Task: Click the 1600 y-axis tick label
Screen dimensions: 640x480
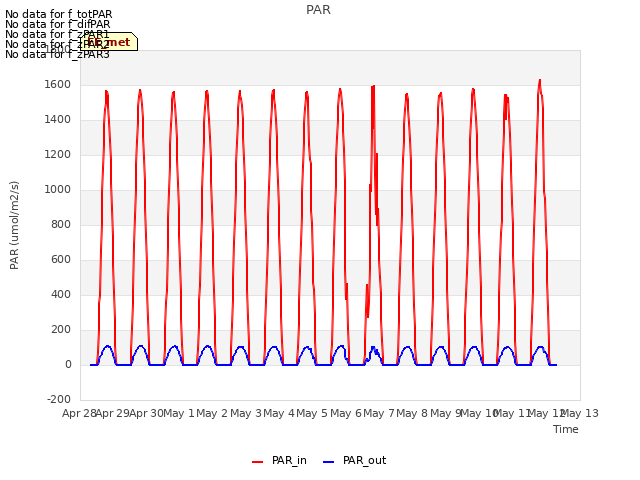Action: click(58, 84)
